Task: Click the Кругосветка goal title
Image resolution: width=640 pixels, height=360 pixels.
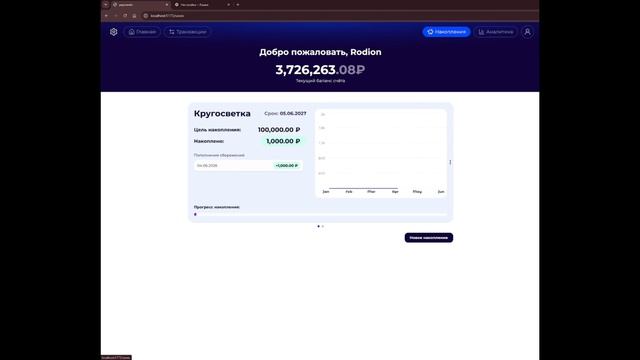Action: (222, 113)
